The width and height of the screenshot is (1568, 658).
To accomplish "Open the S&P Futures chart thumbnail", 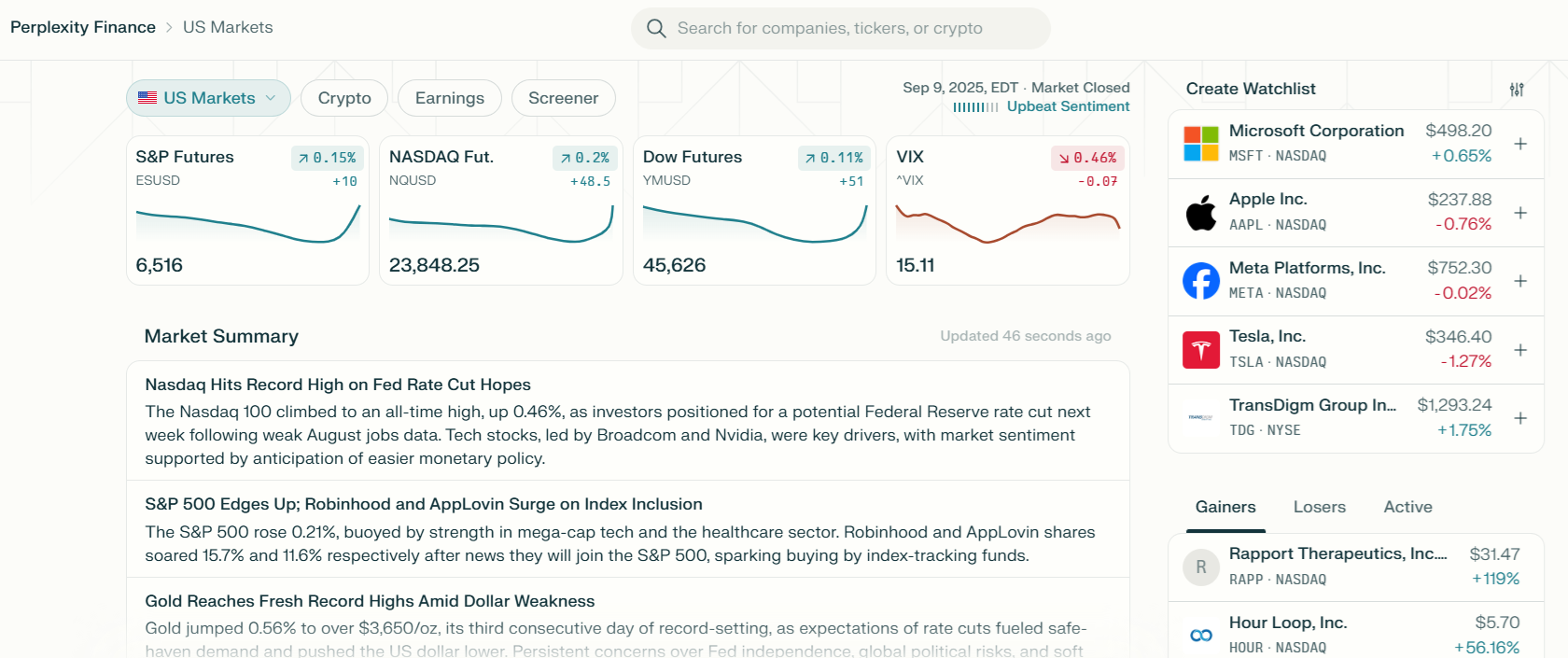I will pos(248,224).
